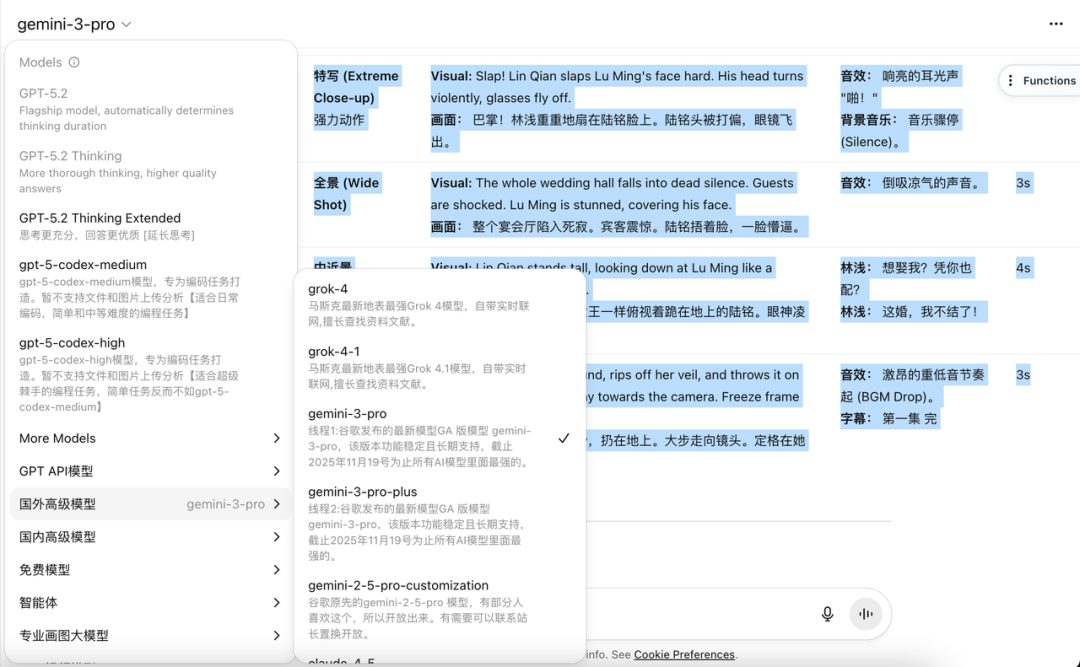Expand the 国外高级模型 submenu
The width and height of the screenshot is (1080, 667).
pyautogui.click(x=150, y=504)
